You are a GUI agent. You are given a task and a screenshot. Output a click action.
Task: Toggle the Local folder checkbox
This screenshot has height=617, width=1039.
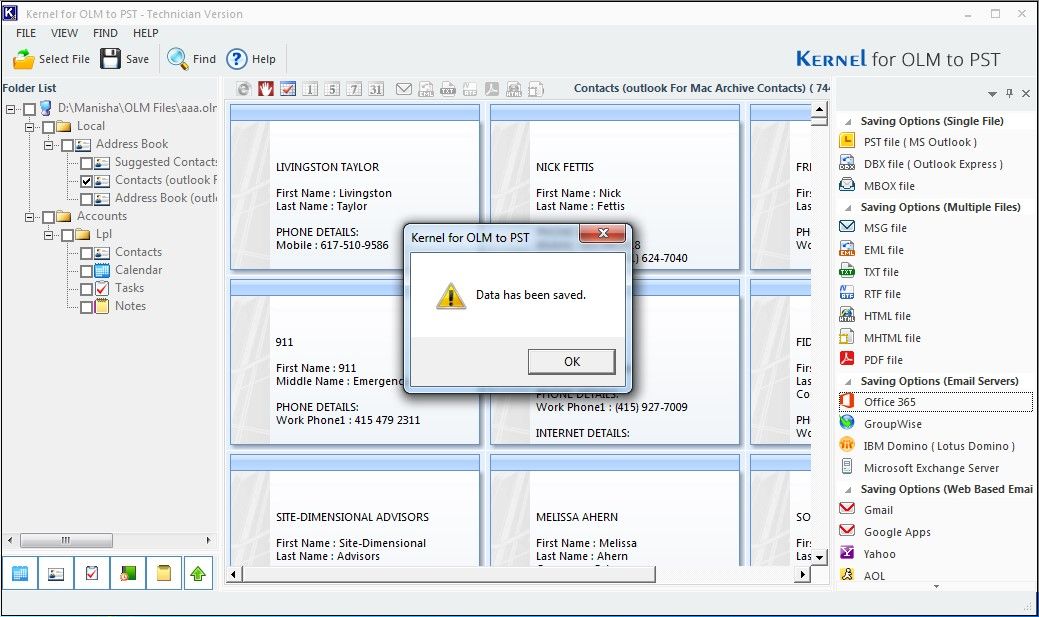[48, 127]
